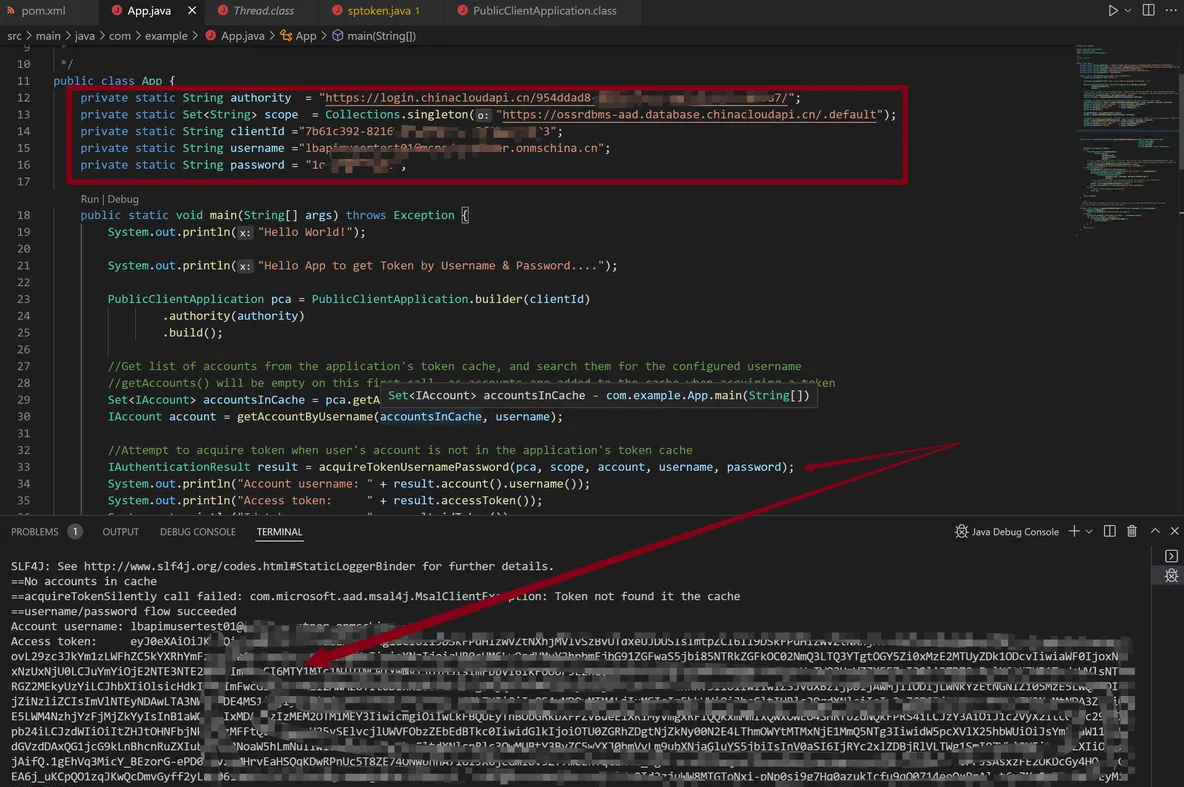
Task: Click the 'Collections.singleton' call on line 13
Action: (396, 114)
